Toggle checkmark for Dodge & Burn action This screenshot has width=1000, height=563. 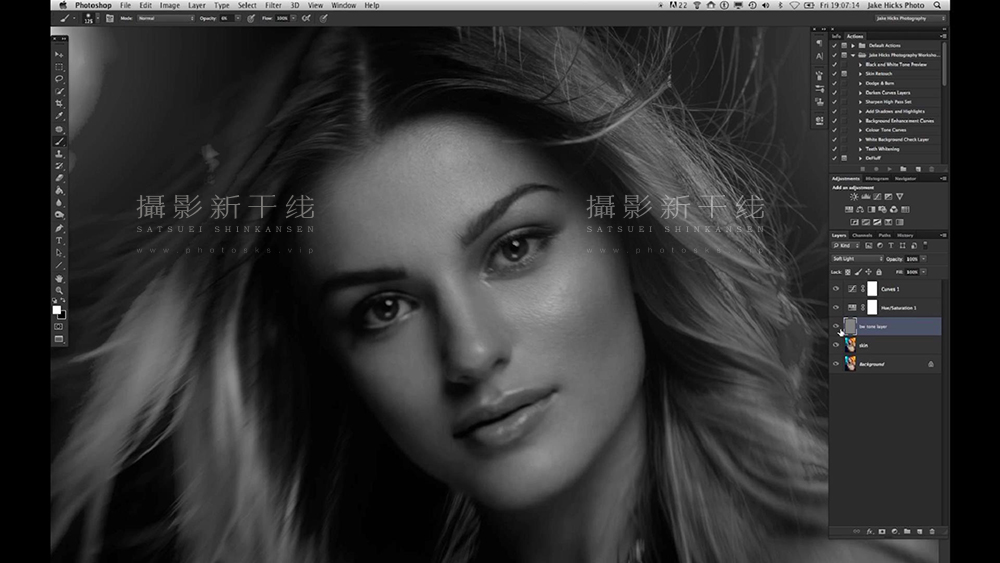click(835, 83)
